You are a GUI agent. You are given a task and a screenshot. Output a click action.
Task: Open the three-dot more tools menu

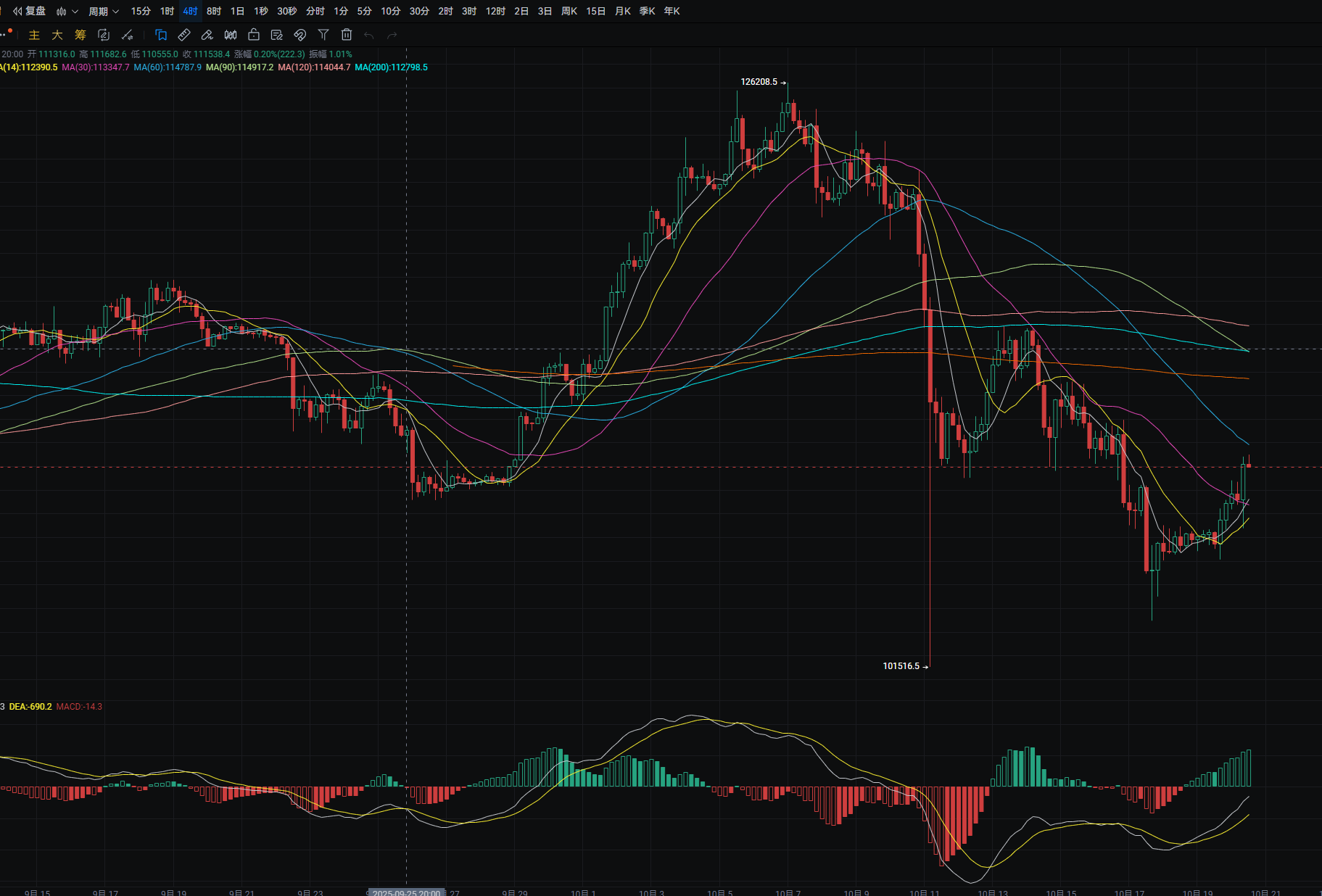pos(4,34)
